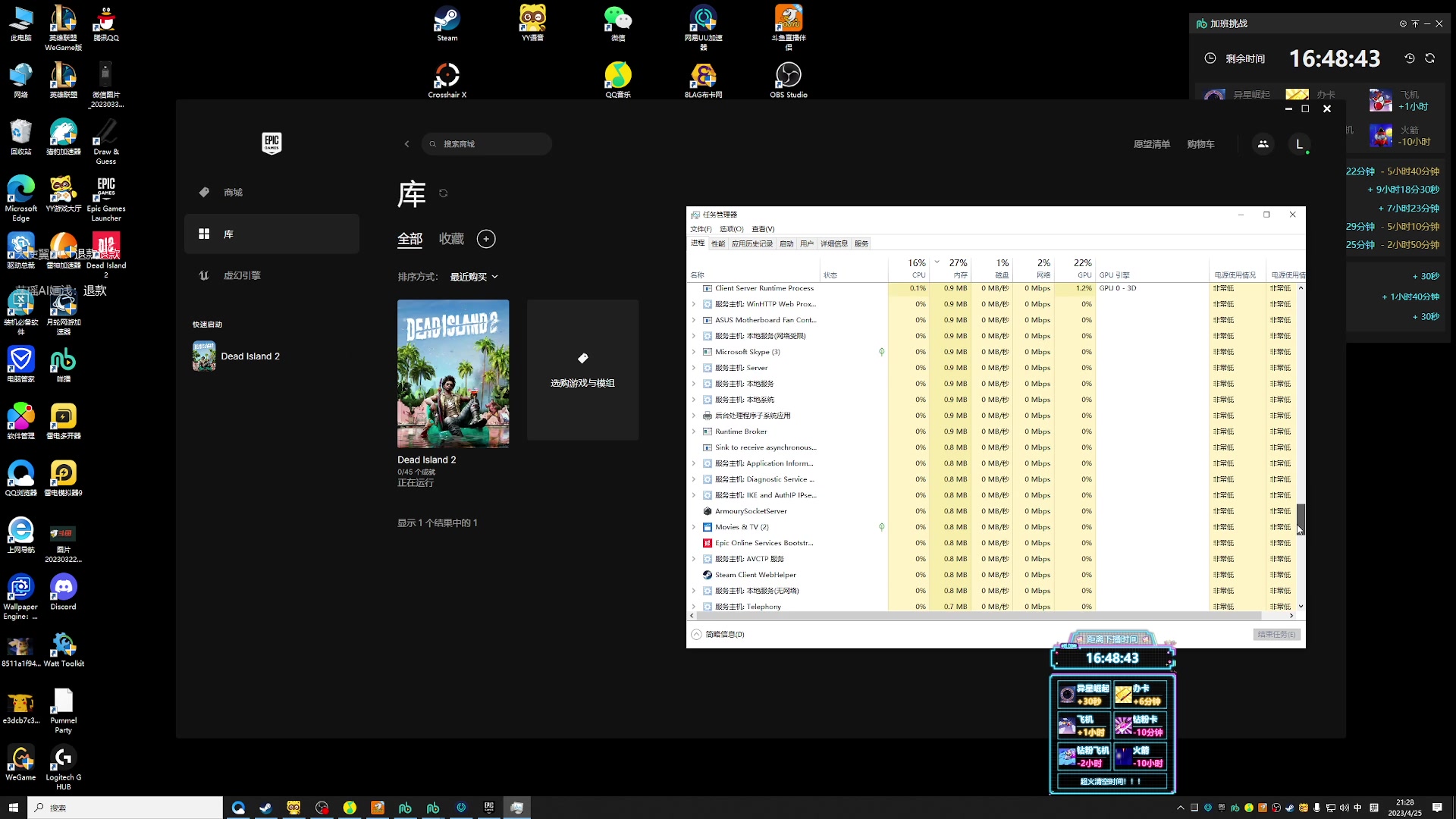Collapse to 简略信息 fewer details view
Screen dimensions: 1456x819
click(x=717, y=635)
